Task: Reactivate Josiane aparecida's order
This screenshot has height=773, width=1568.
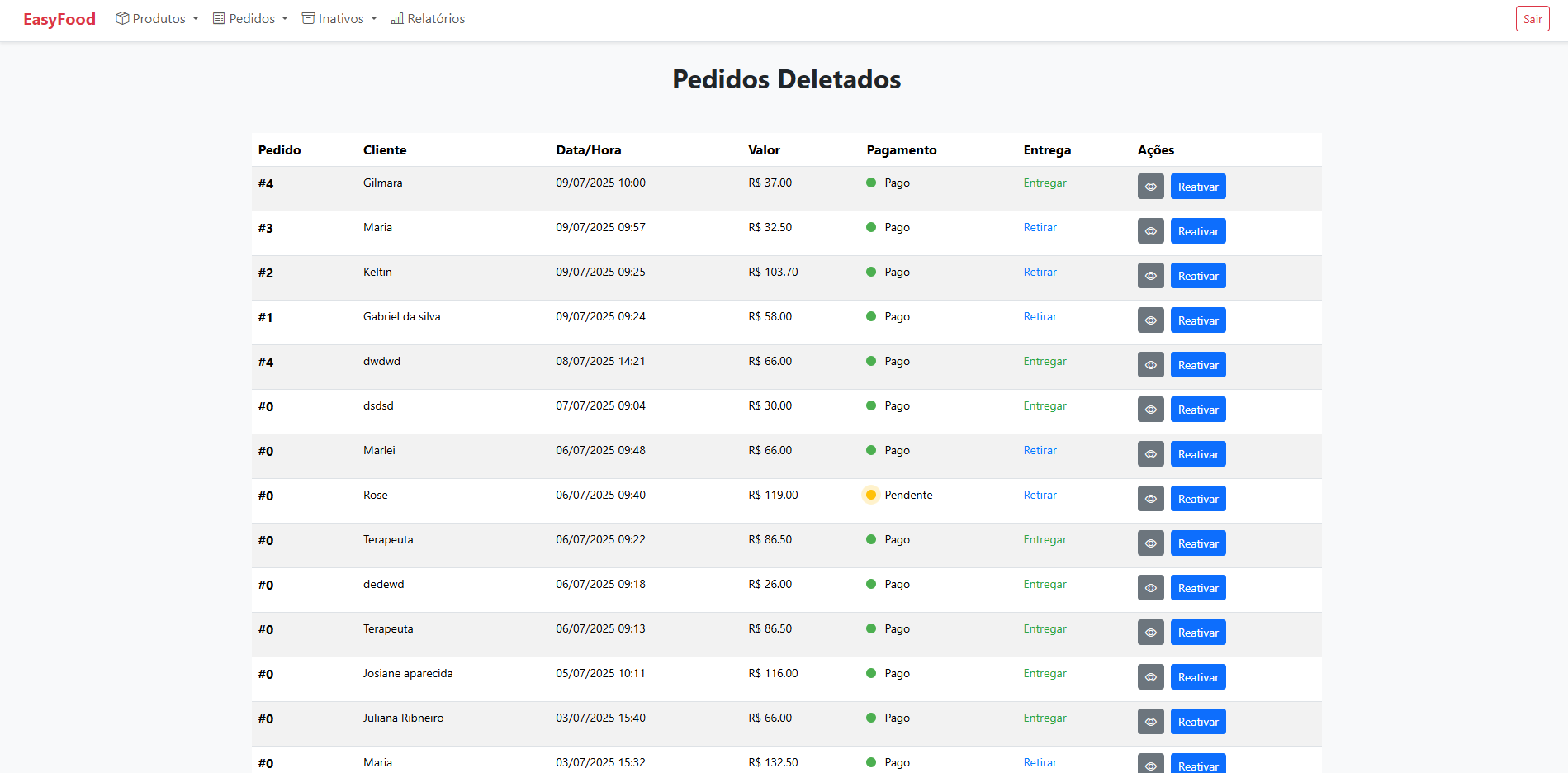Action: tap(1198, 677)
